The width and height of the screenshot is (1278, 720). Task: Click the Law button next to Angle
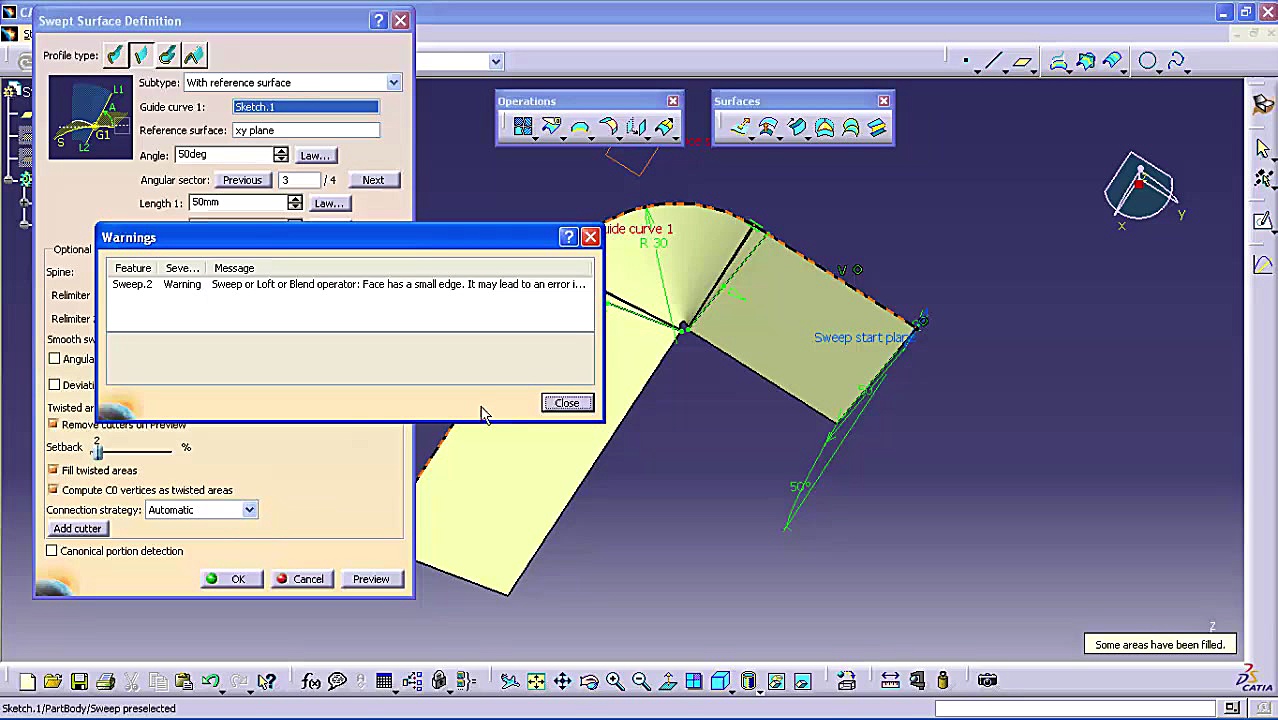[x=315, y=155]
